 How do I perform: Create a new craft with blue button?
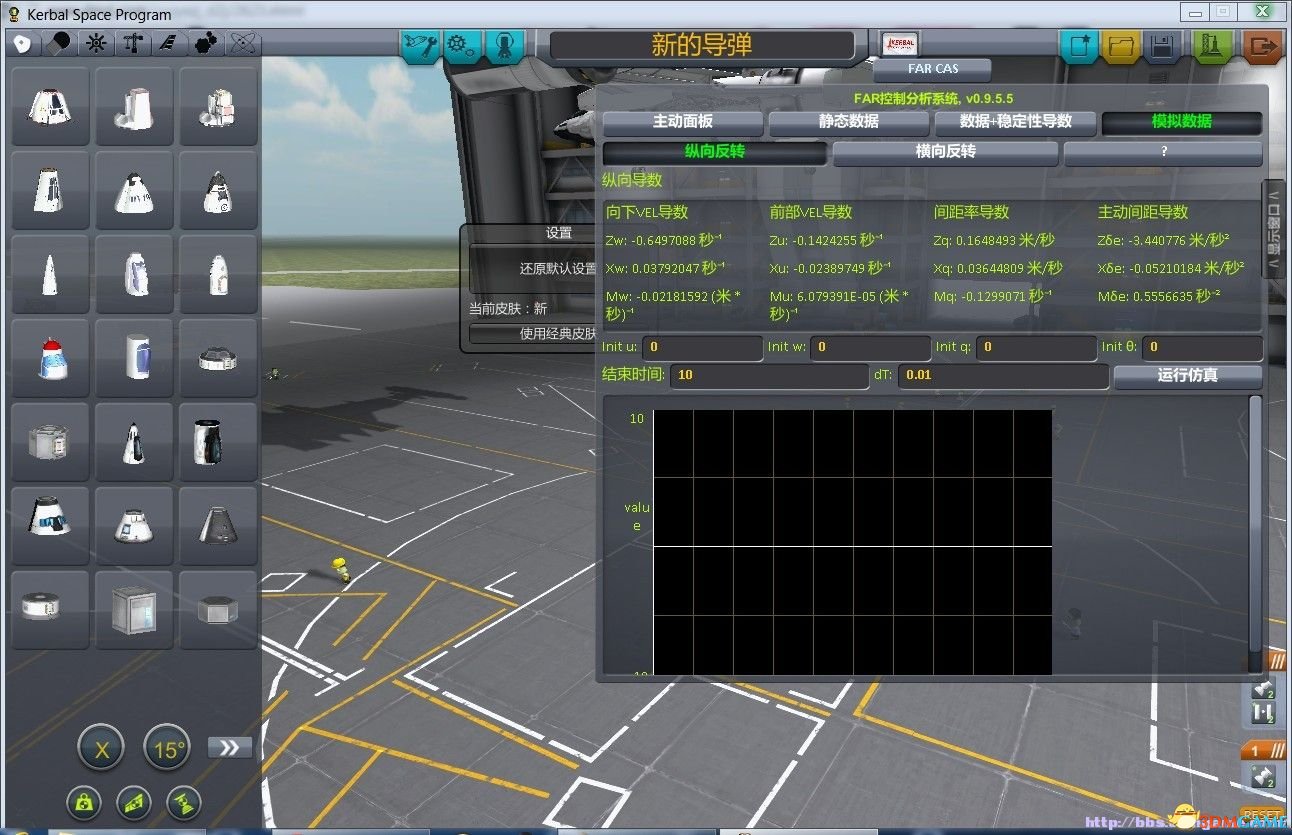coord(1079,46)
